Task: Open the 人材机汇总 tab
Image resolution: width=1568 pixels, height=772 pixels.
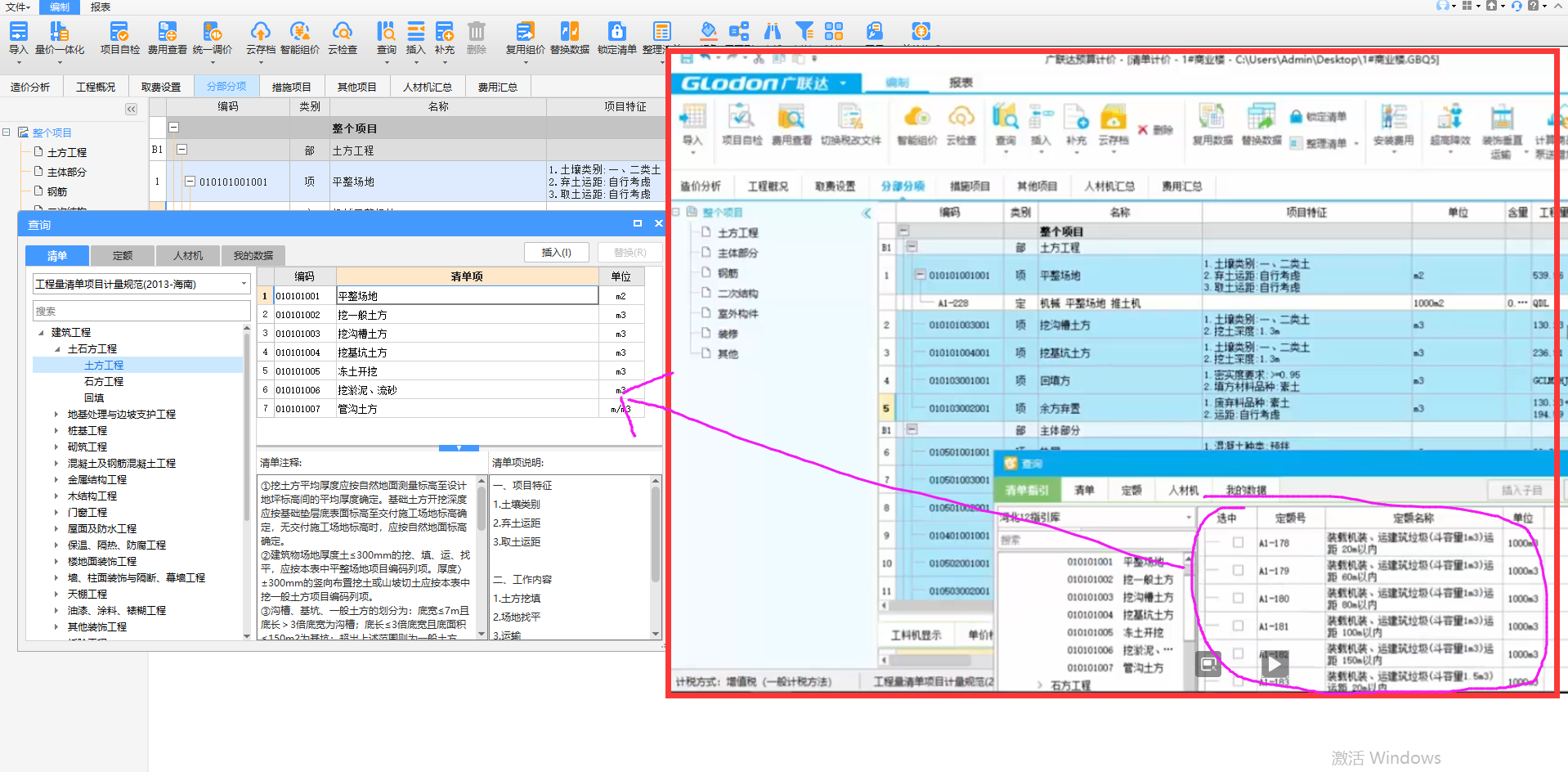Action: pos(428,87)
